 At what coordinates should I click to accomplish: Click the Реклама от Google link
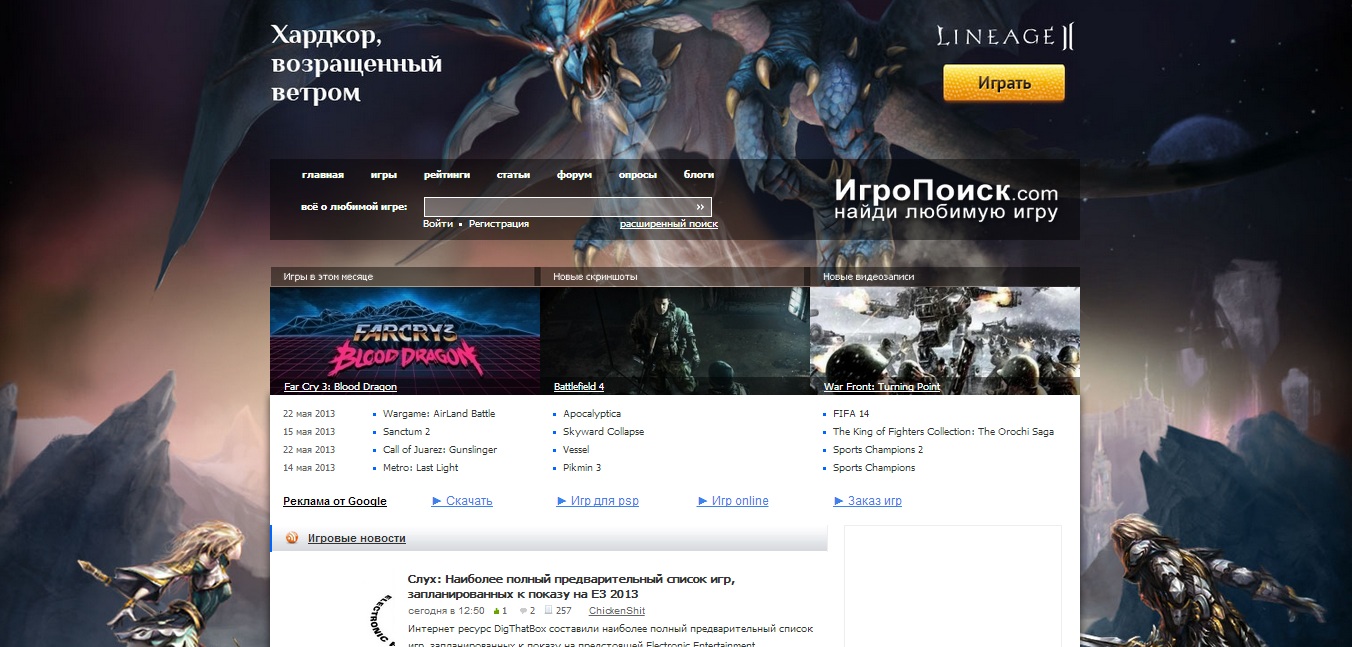(335, 501)
